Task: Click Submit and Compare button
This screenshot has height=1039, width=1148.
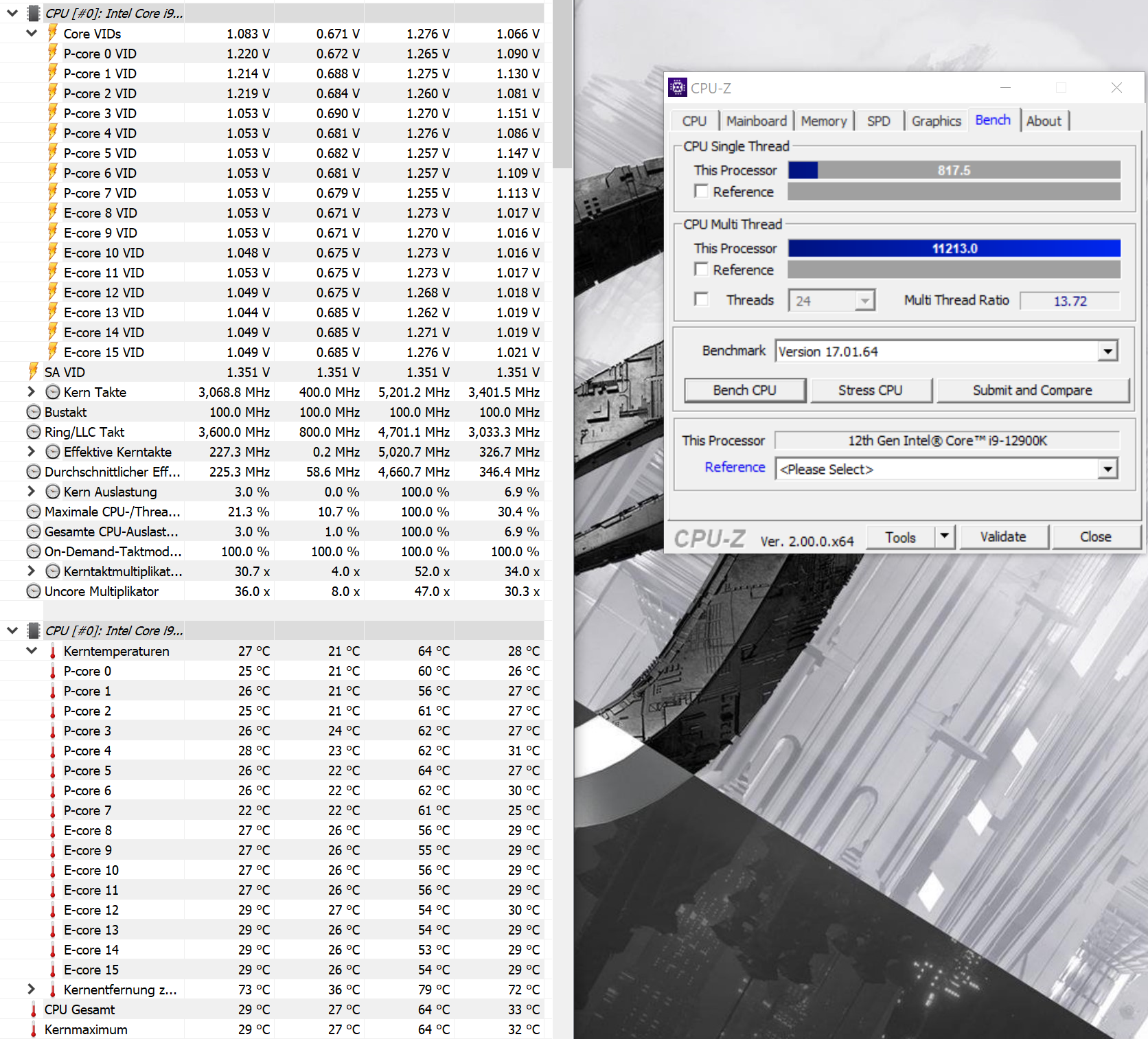Action: [1033, 390]
